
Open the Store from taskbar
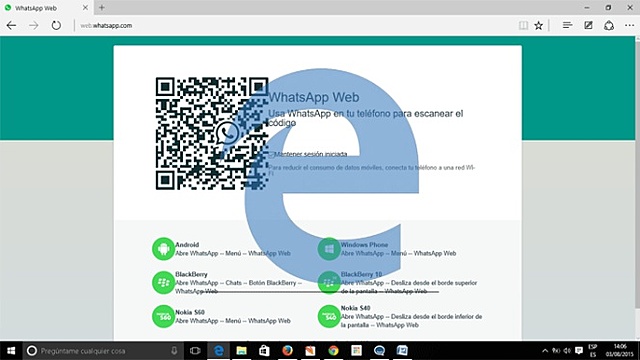click(x=264, y=351)
